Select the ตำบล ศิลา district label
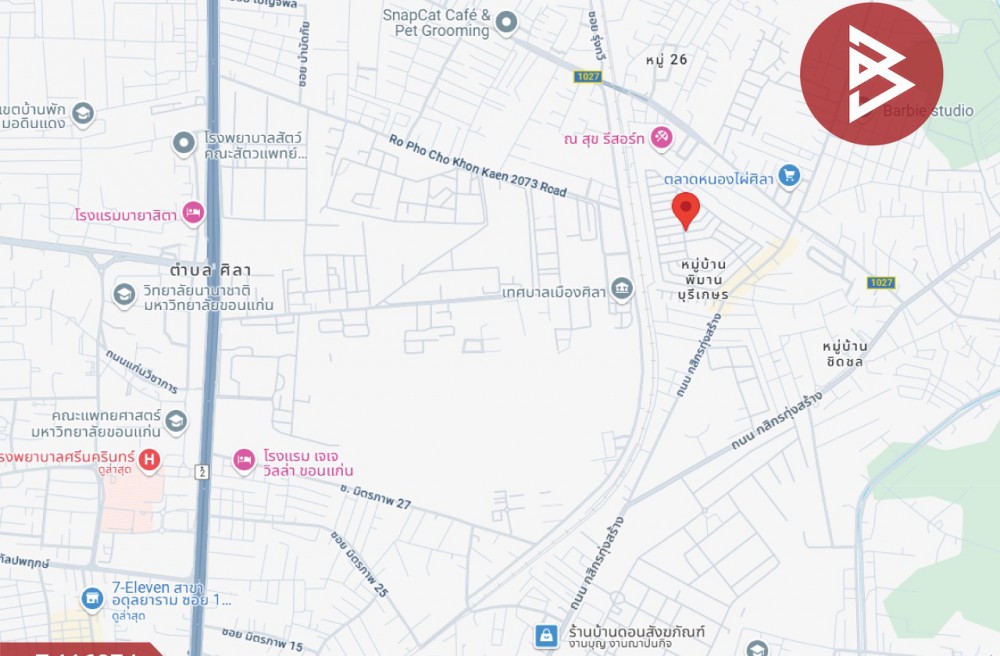This screenshot has height=656, width=1000. 210,270
